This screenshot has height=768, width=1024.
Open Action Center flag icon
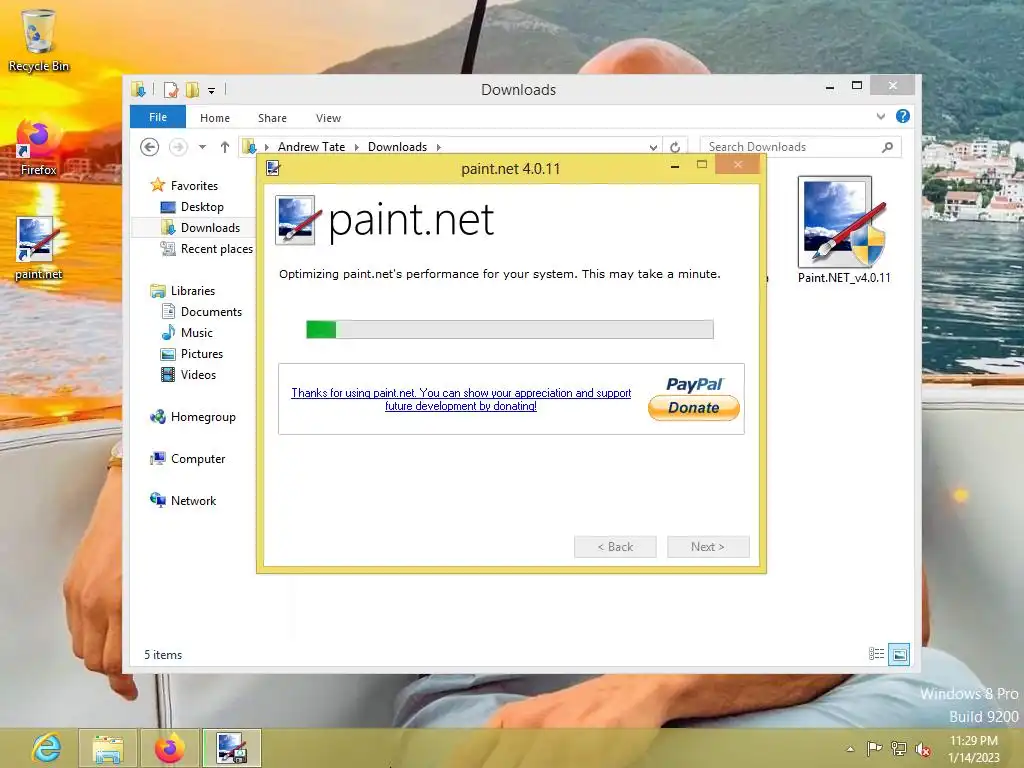tap(874, 748)
